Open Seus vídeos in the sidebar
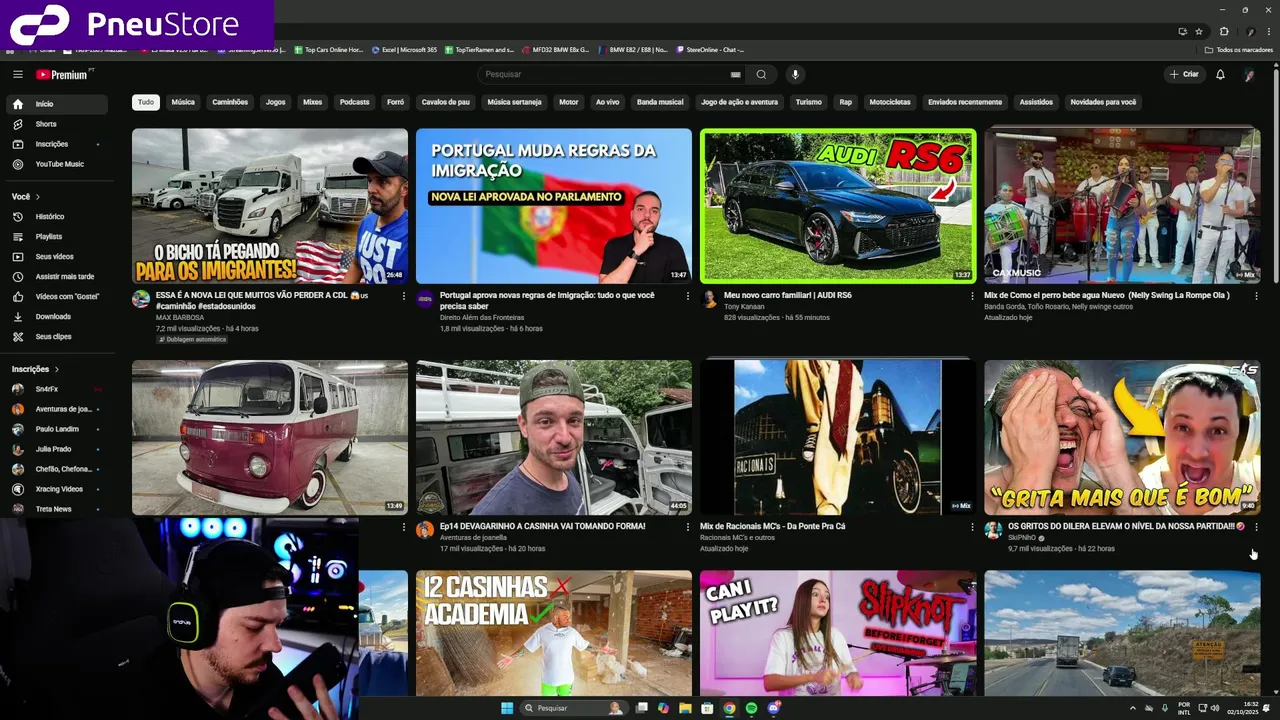Viewport: 1280px width, 720px height. (58, 256)
